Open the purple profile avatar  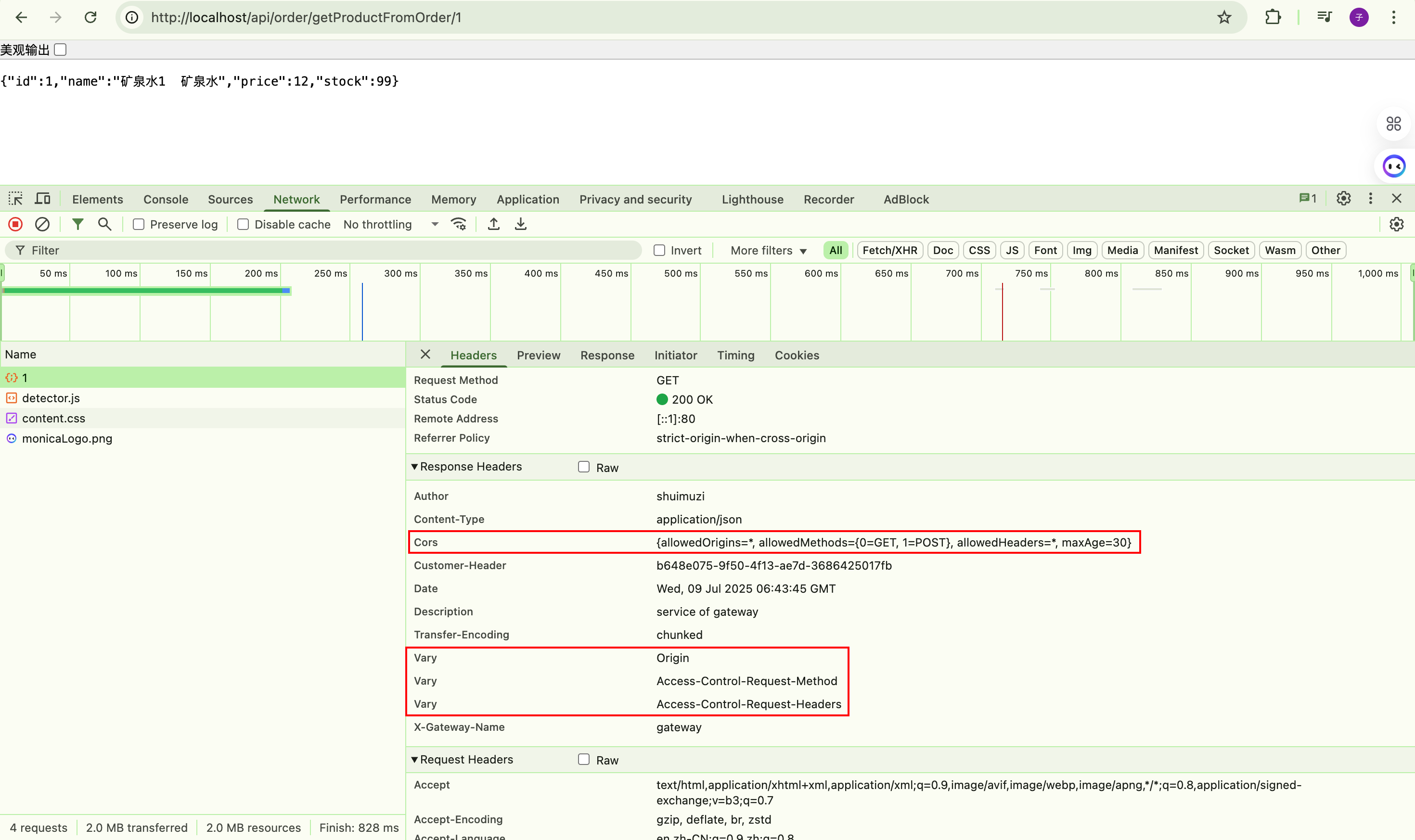pos(1359,17)
